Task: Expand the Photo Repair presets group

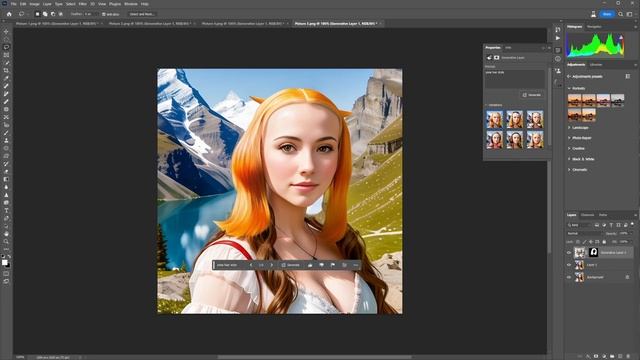Action: [569, 138]
